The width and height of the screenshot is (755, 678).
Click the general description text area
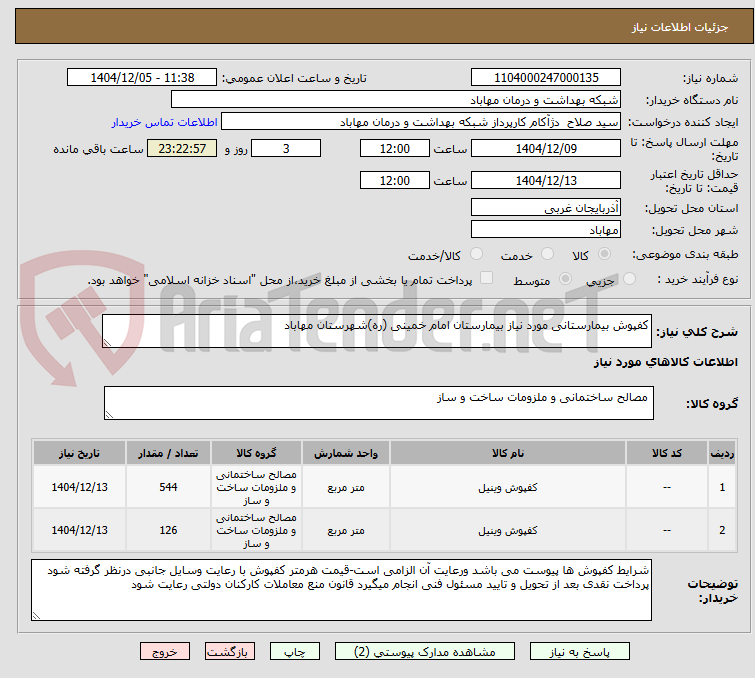click(377, 331)
